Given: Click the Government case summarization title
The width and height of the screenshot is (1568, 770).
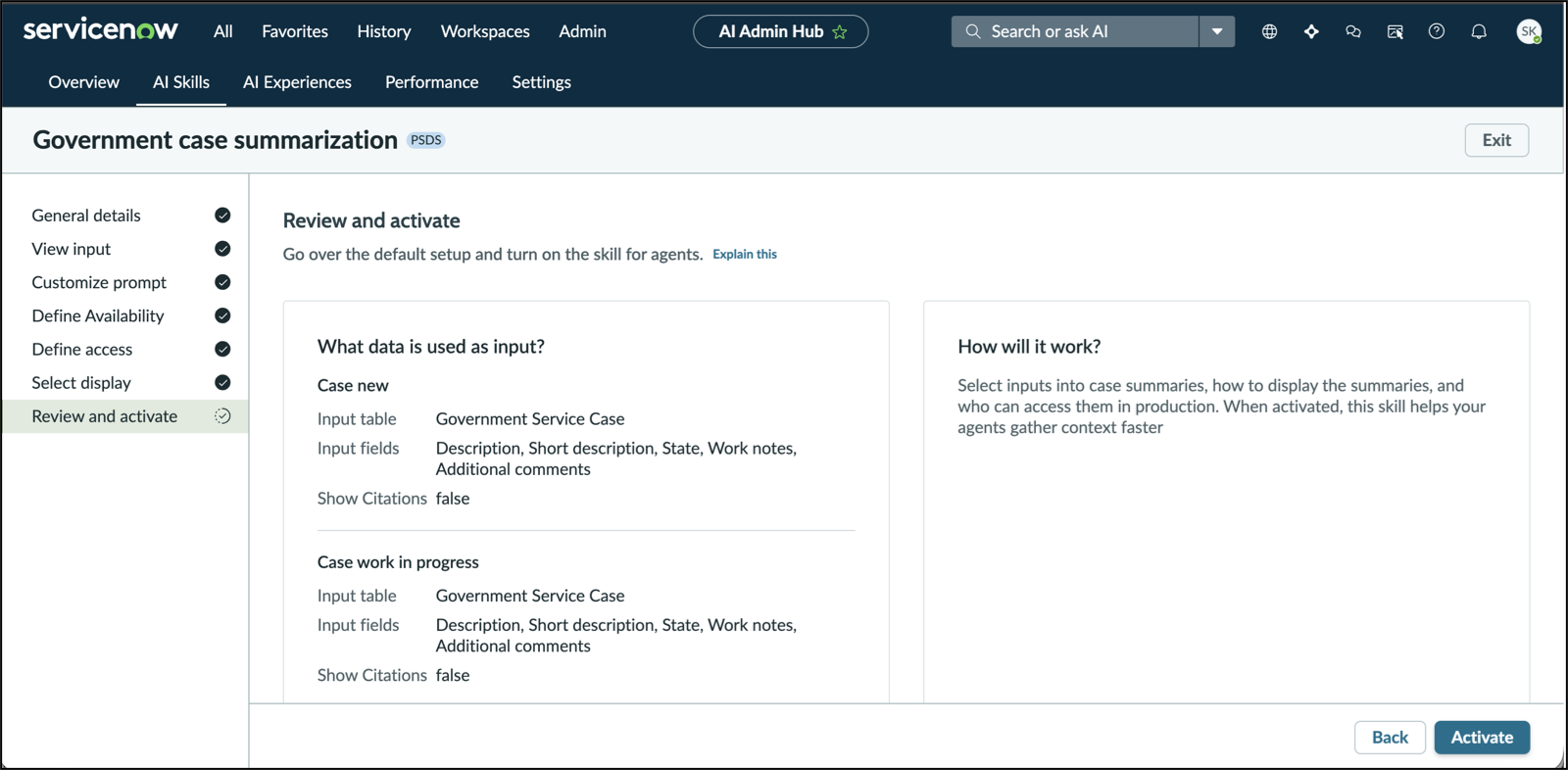Looking at the screenshot, I should point(216,140).
